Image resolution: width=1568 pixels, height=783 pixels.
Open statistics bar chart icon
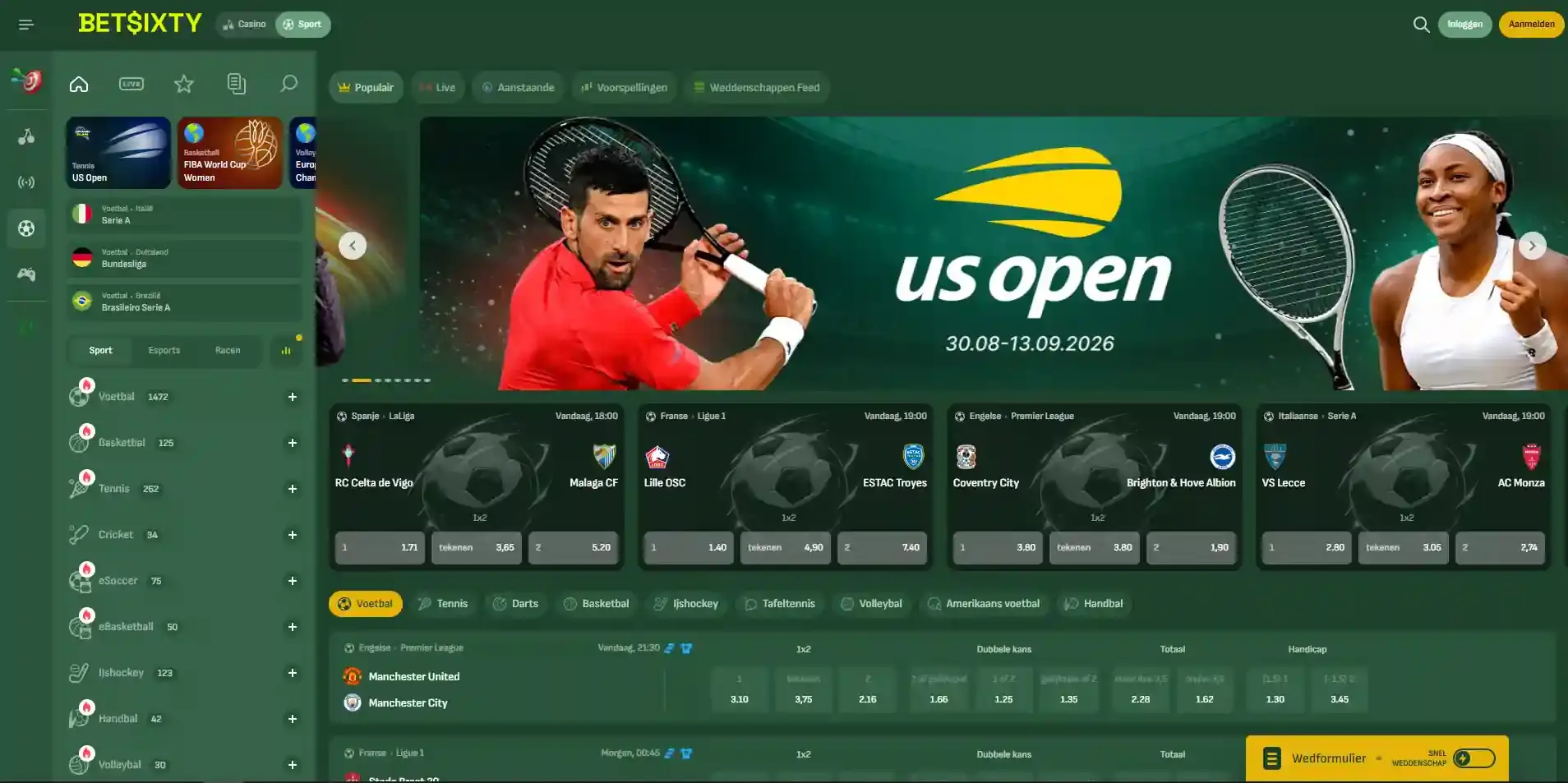click(286, 351)
